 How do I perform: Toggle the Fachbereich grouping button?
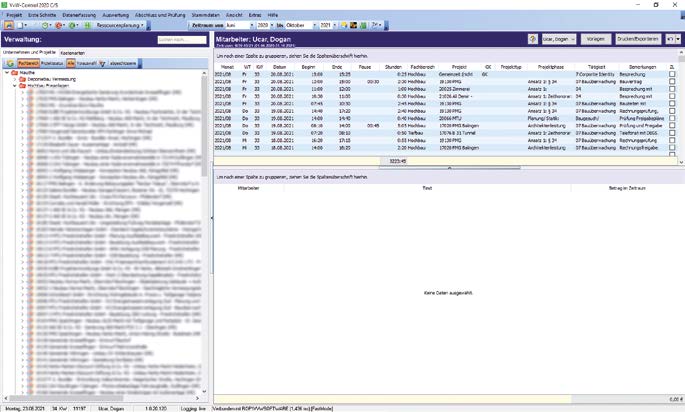click(28, 63)
